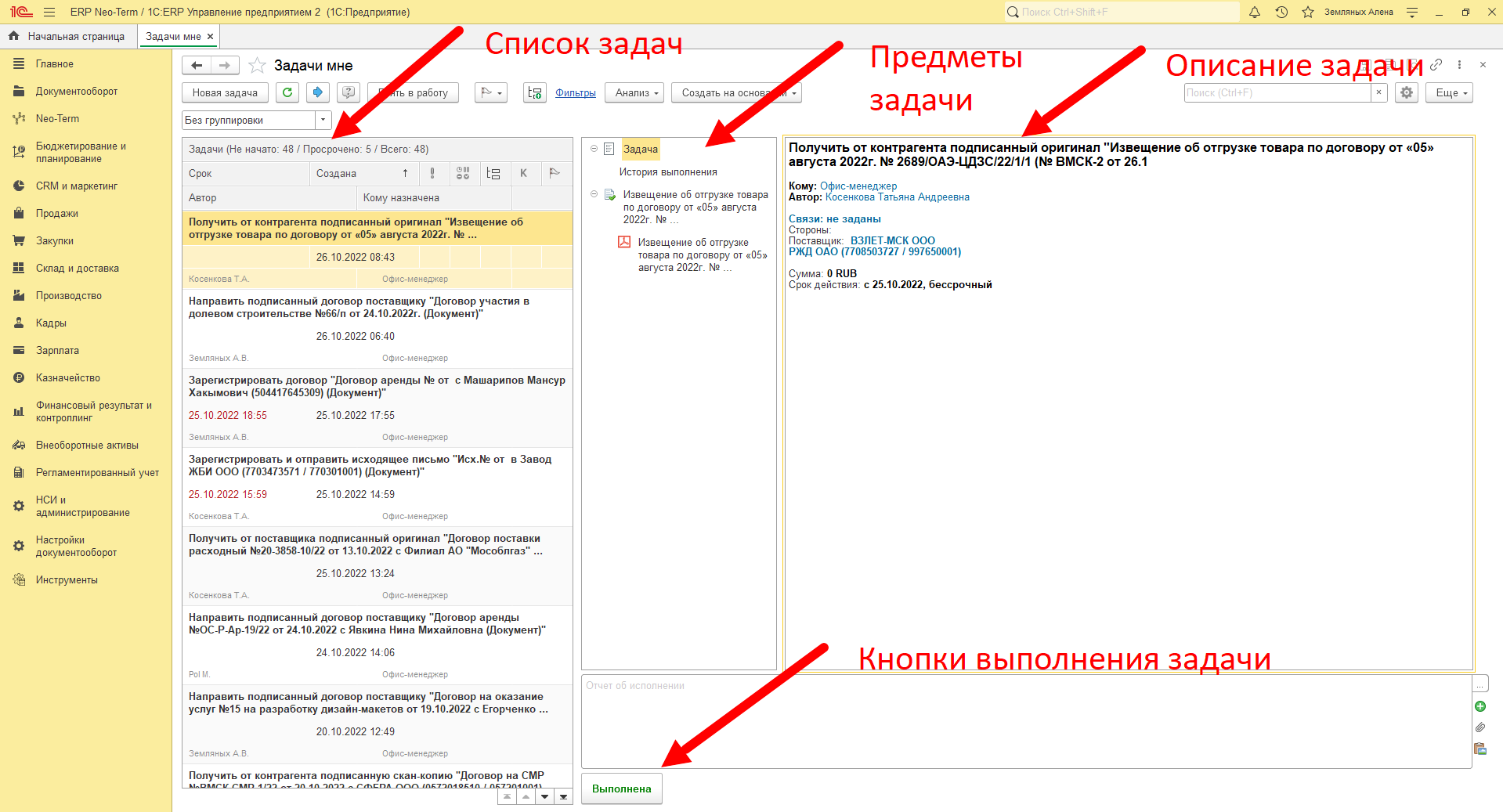
Task: Click the back arrow navigation button
Action: pos(197,65)
